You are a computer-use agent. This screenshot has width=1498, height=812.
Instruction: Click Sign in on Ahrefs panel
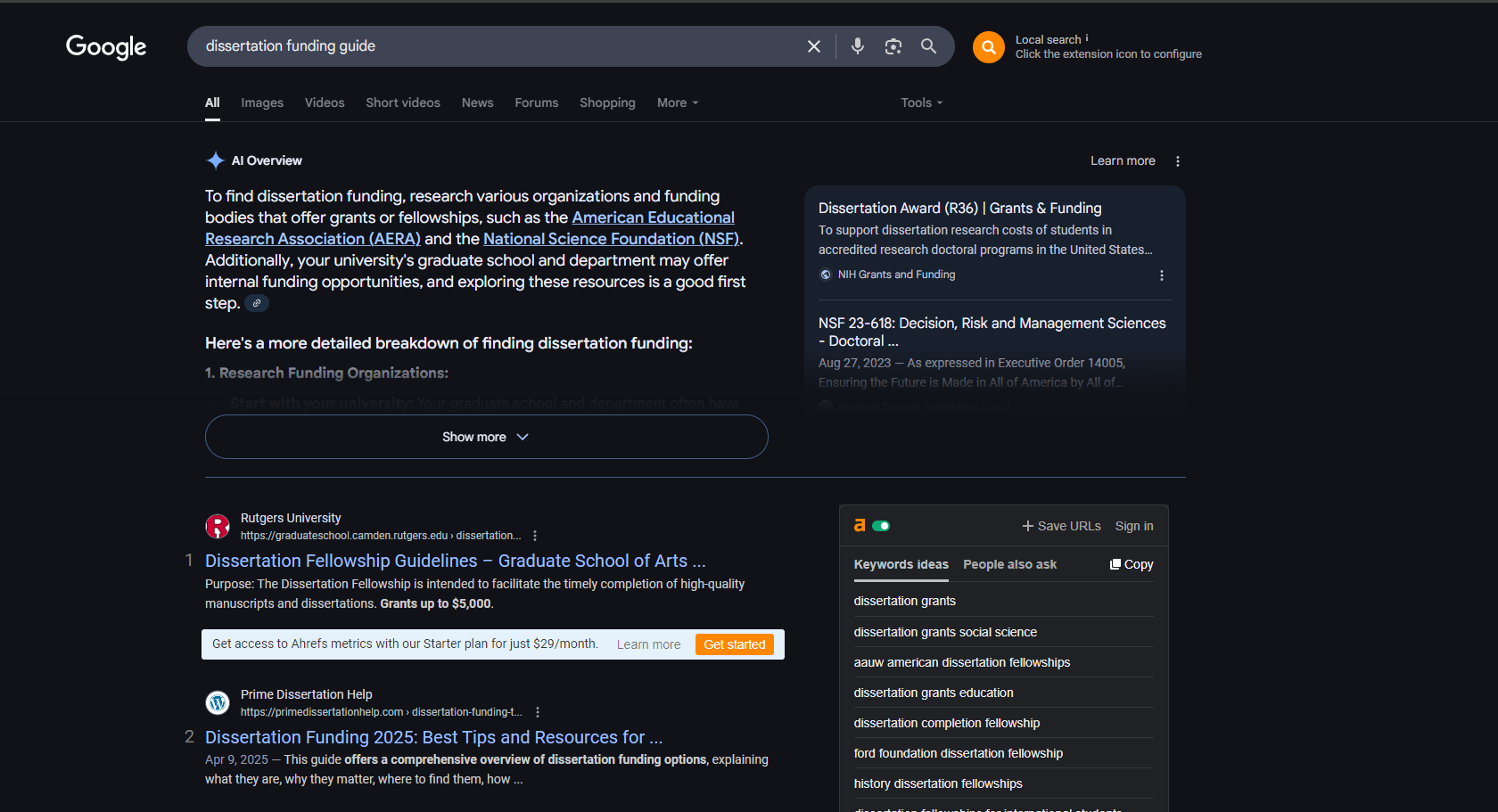(x=1134, y=526)
